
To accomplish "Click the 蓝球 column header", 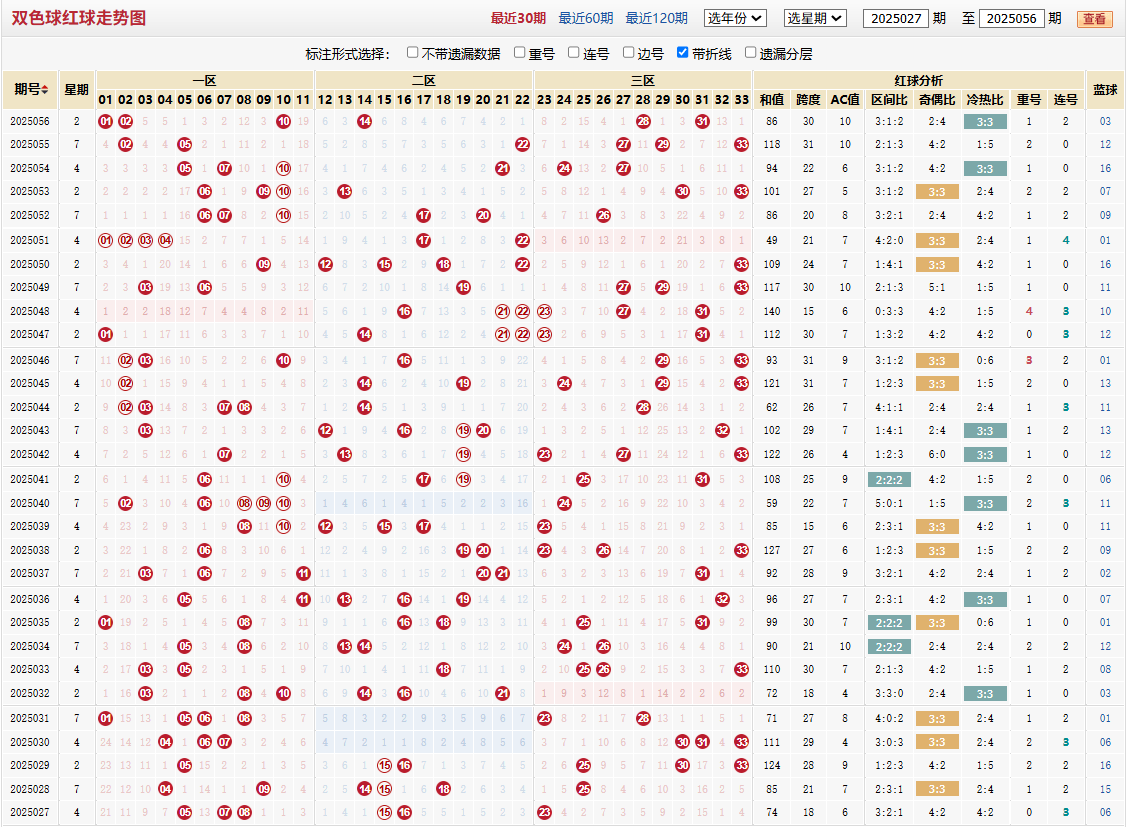I will point(1105,90).
